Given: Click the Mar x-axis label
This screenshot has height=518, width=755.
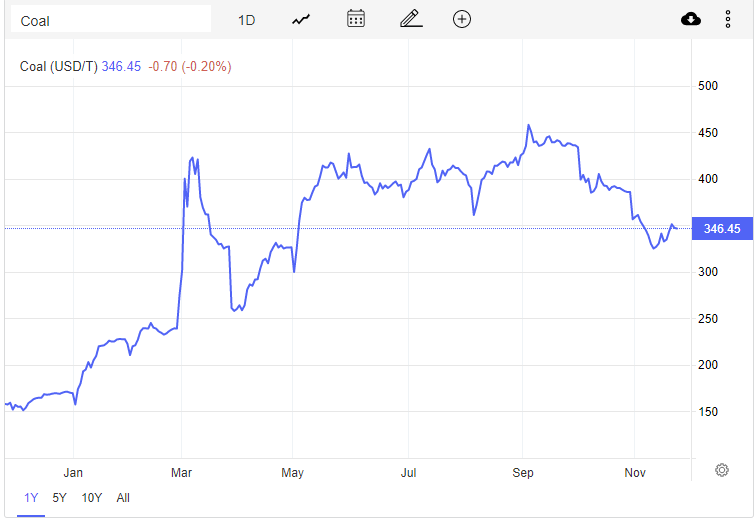Looking at the screenshot, I should click(182, 473).
